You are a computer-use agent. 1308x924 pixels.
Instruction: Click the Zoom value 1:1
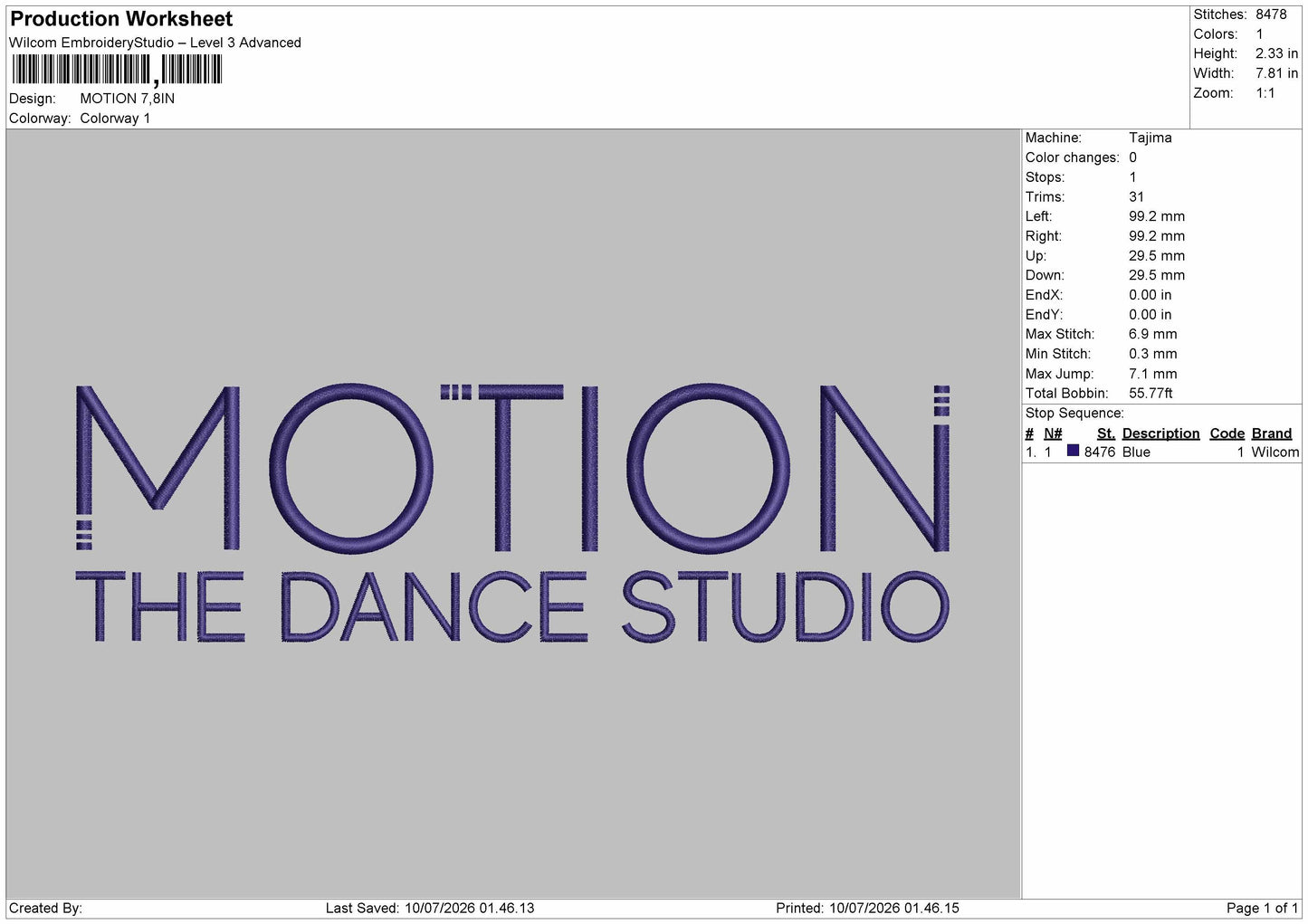coord(1265,93)
